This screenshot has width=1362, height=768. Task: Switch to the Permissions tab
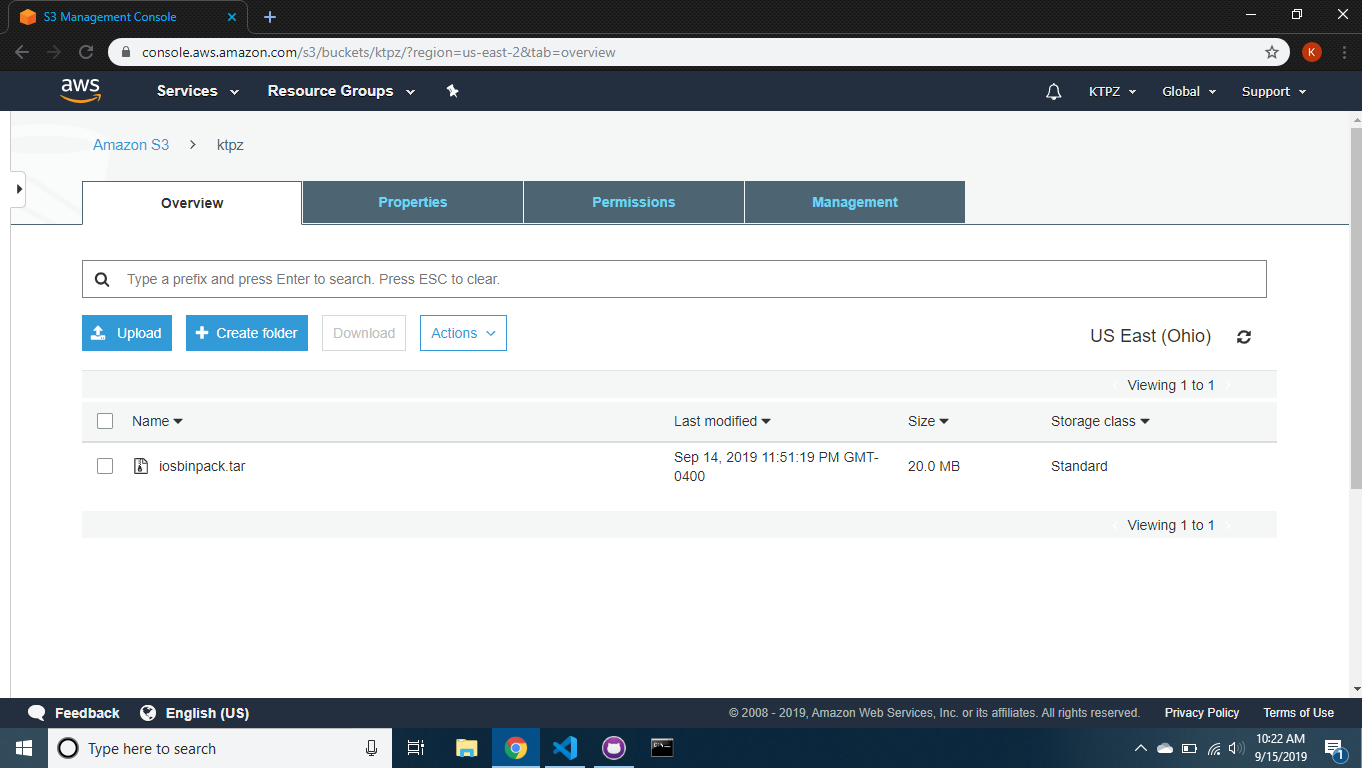634,202
